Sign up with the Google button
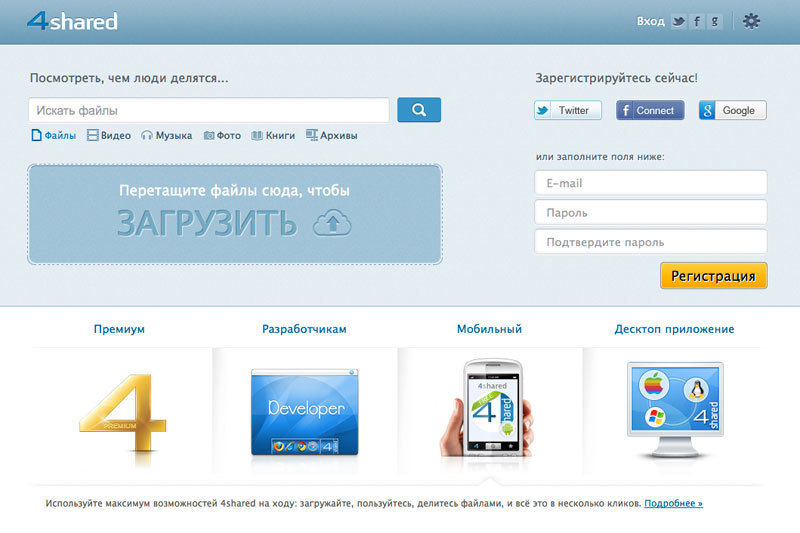Screen dimensions: 800x533 [x=733, y=110]
